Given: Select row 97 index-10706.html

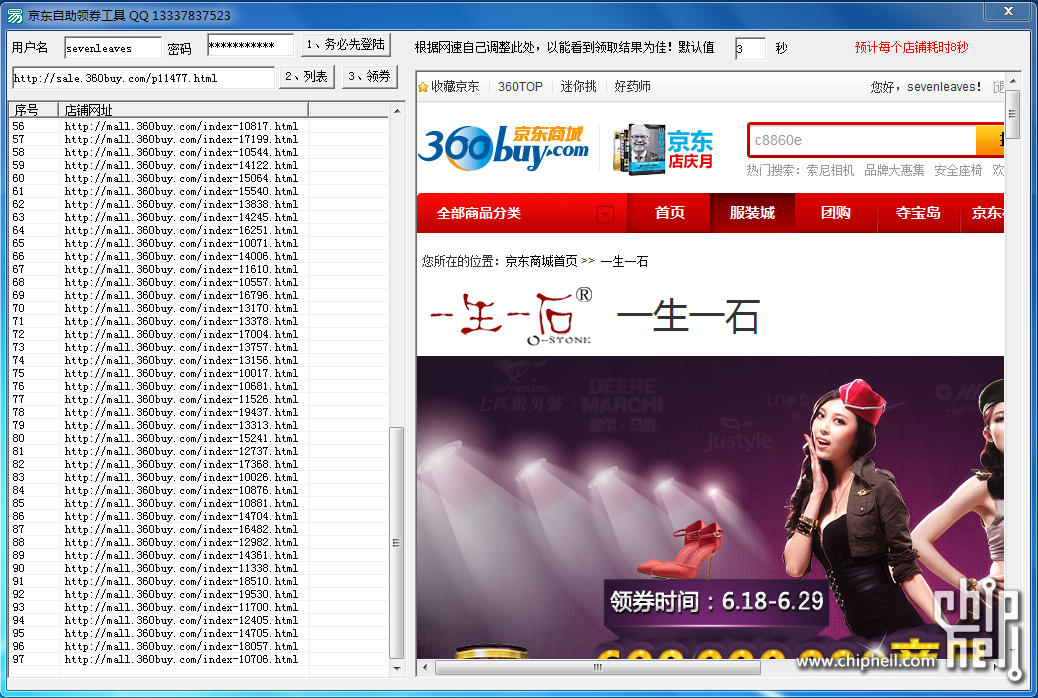Looking at the screenshot, I should click(199, 659).
